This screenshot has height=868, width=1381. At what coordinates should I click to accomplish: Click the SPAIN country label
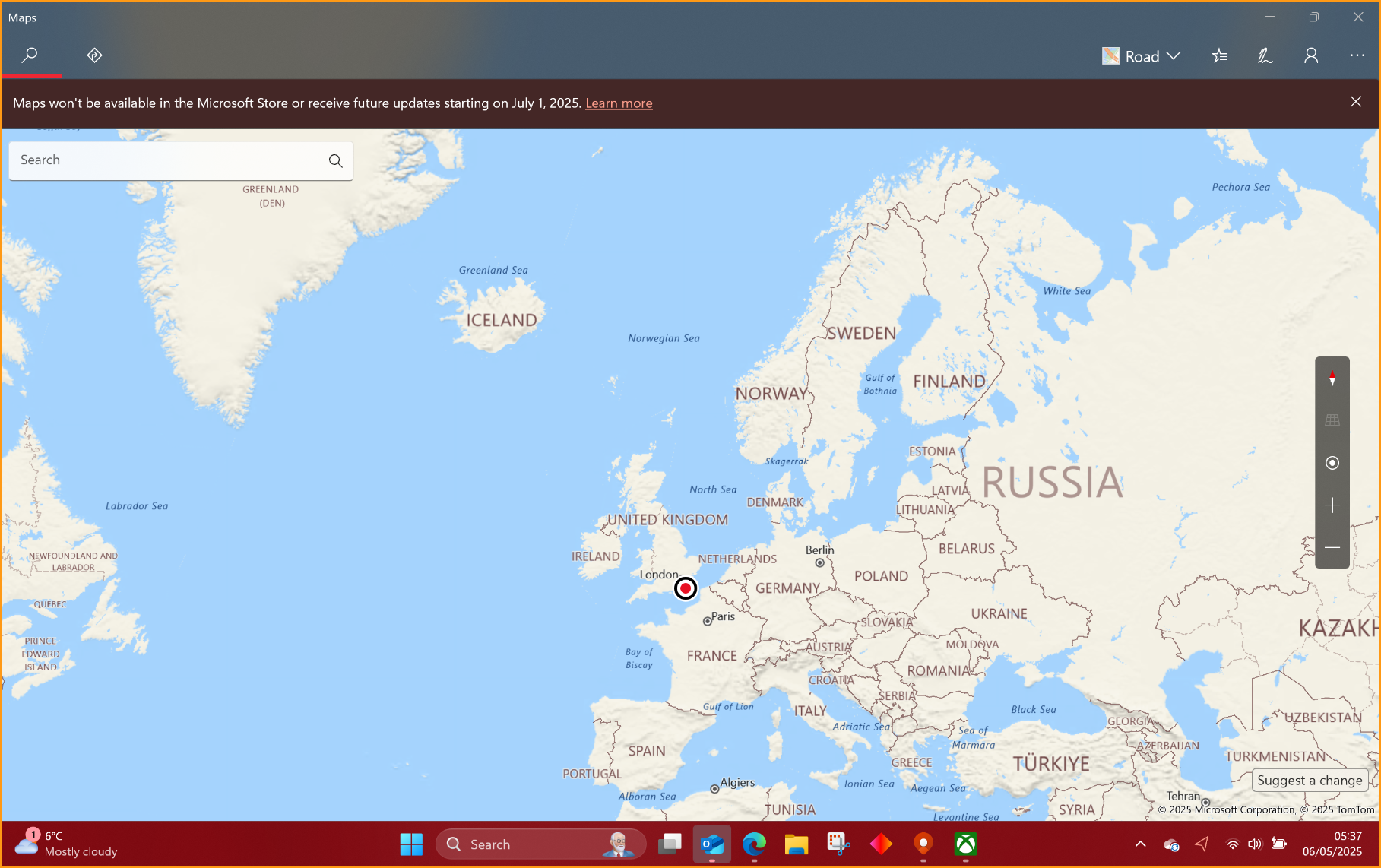(647, 751)
